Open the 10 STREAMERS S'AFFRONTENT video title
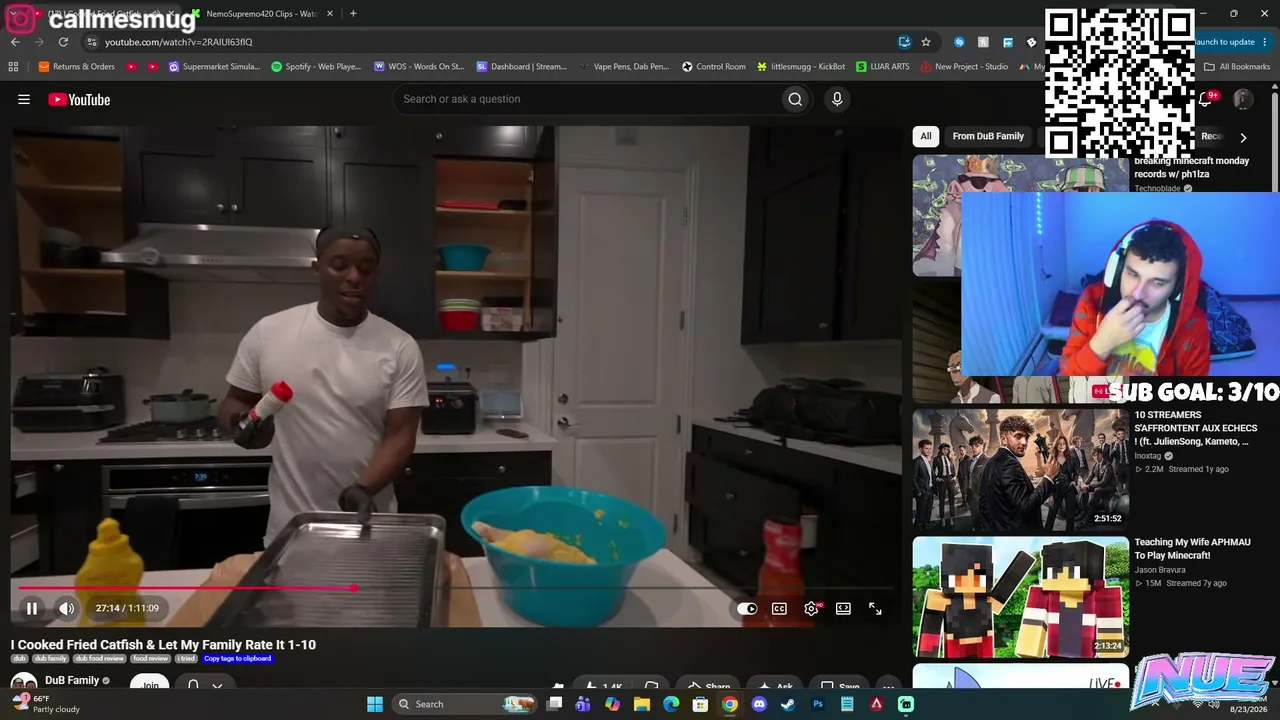1280x720 pixels. [1195, 428]
